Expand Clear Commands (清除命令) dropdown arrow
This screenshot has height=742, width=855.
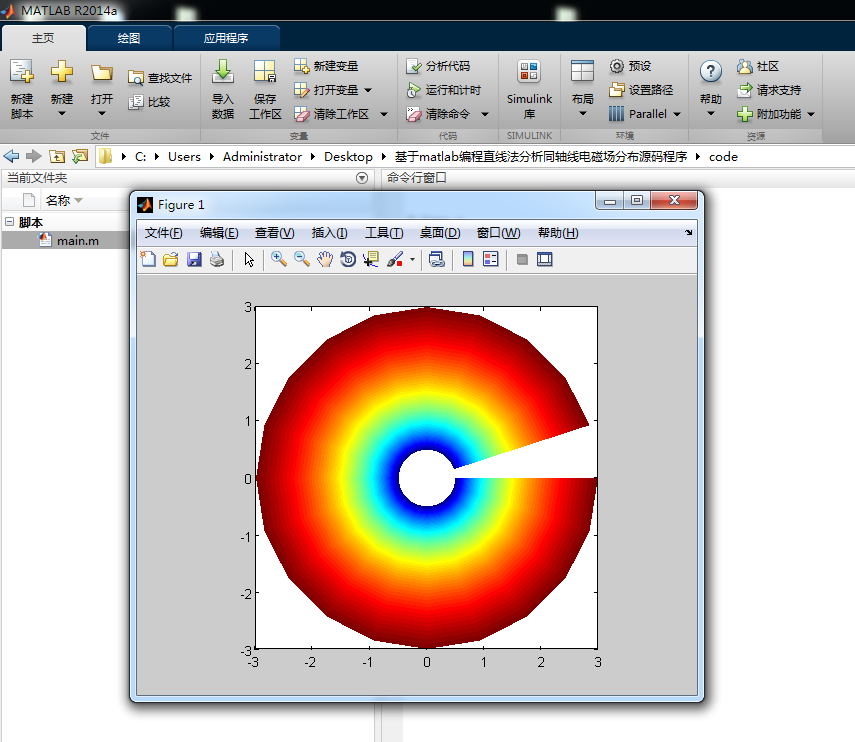coord(485,114)
